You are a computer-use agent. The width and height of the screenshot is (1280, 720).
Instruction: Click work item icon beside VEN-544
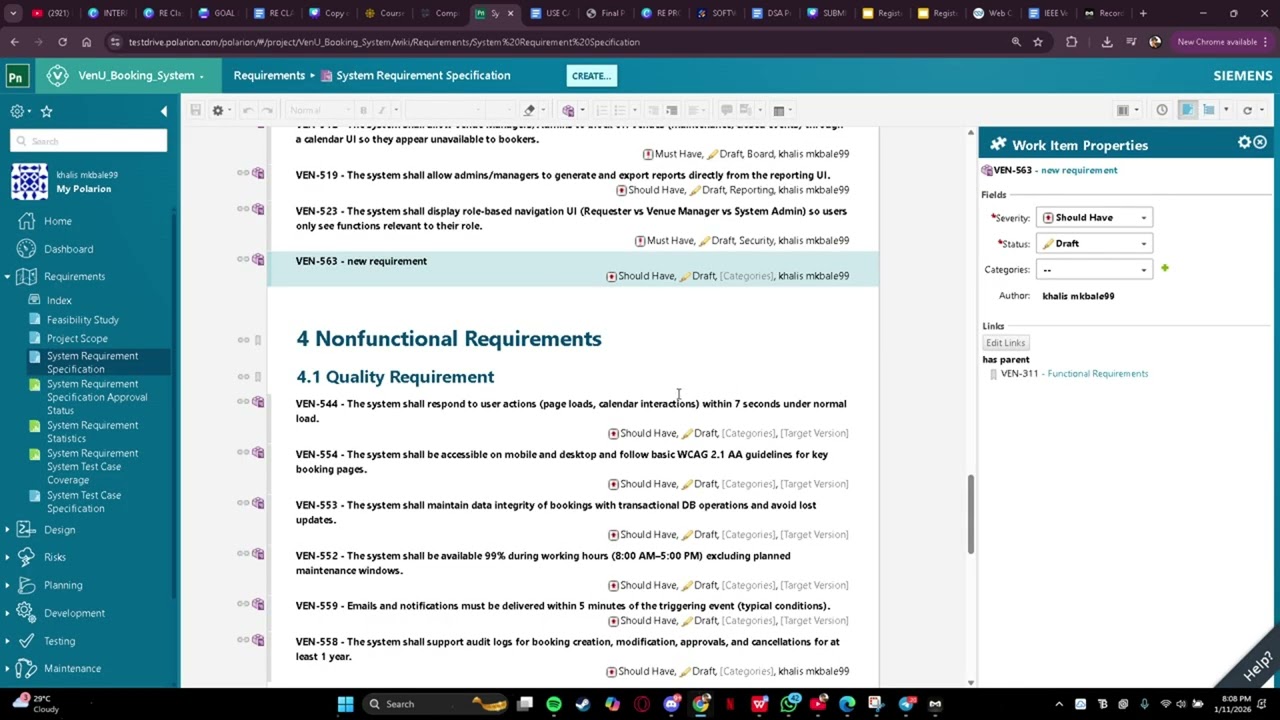pos(258,402)
